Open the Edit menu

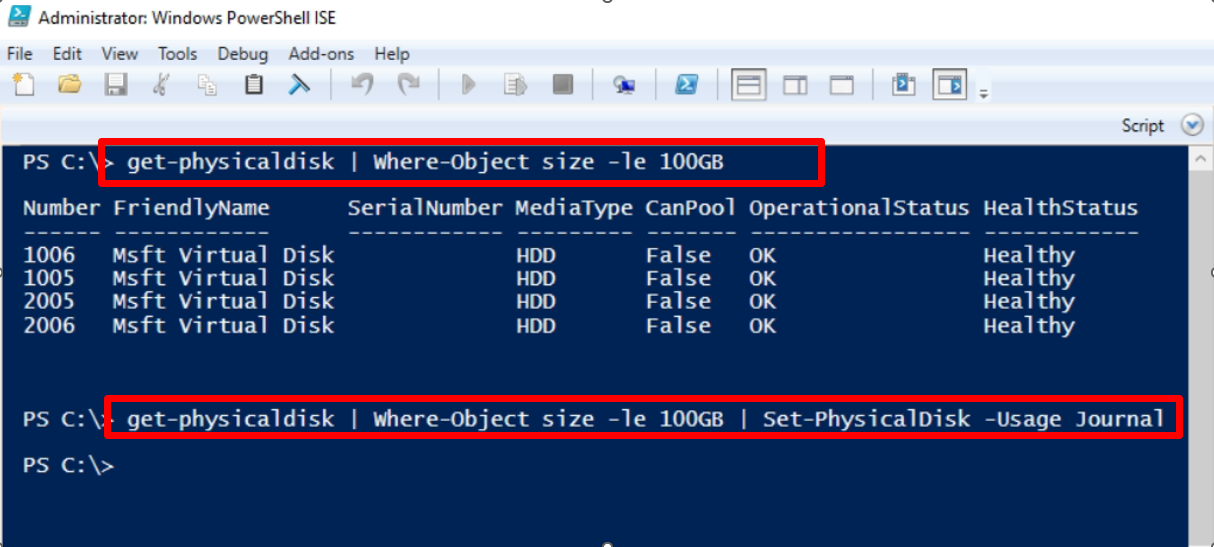(67, 54)
